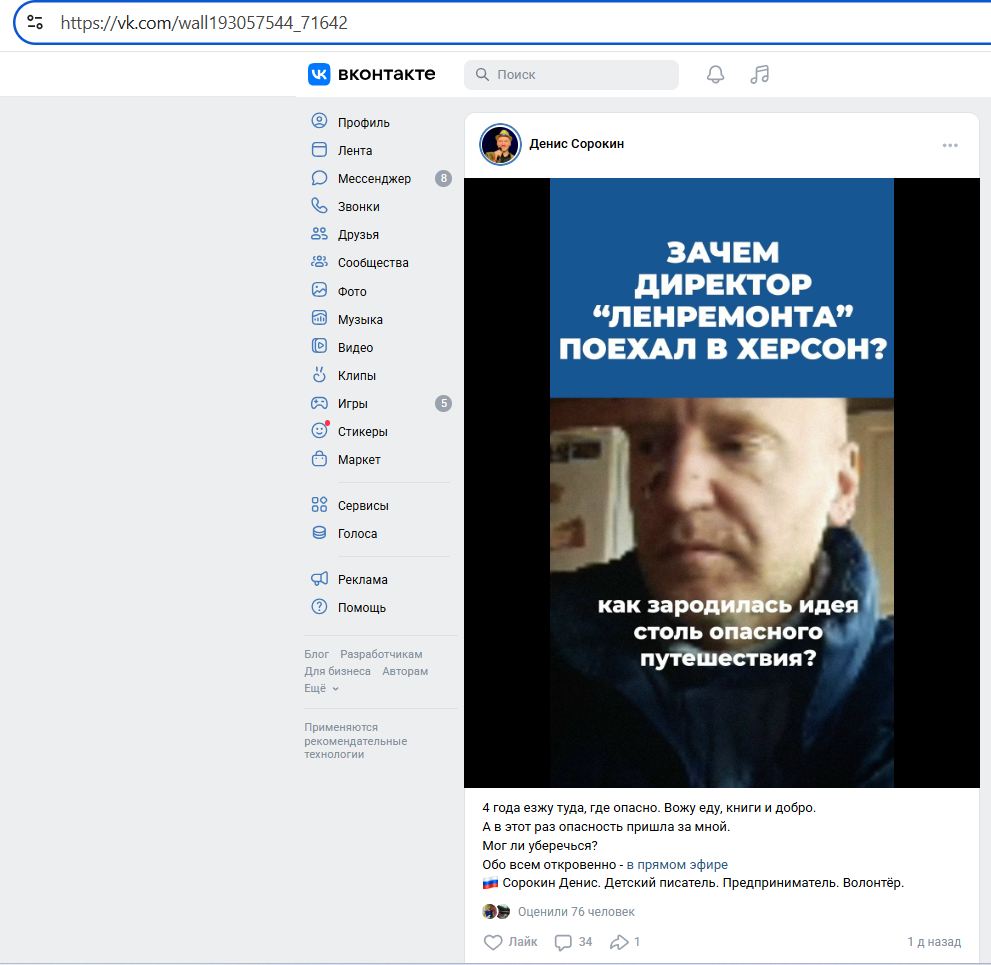
Task: Open the music player icon in the header
Action: pos(759,74)
